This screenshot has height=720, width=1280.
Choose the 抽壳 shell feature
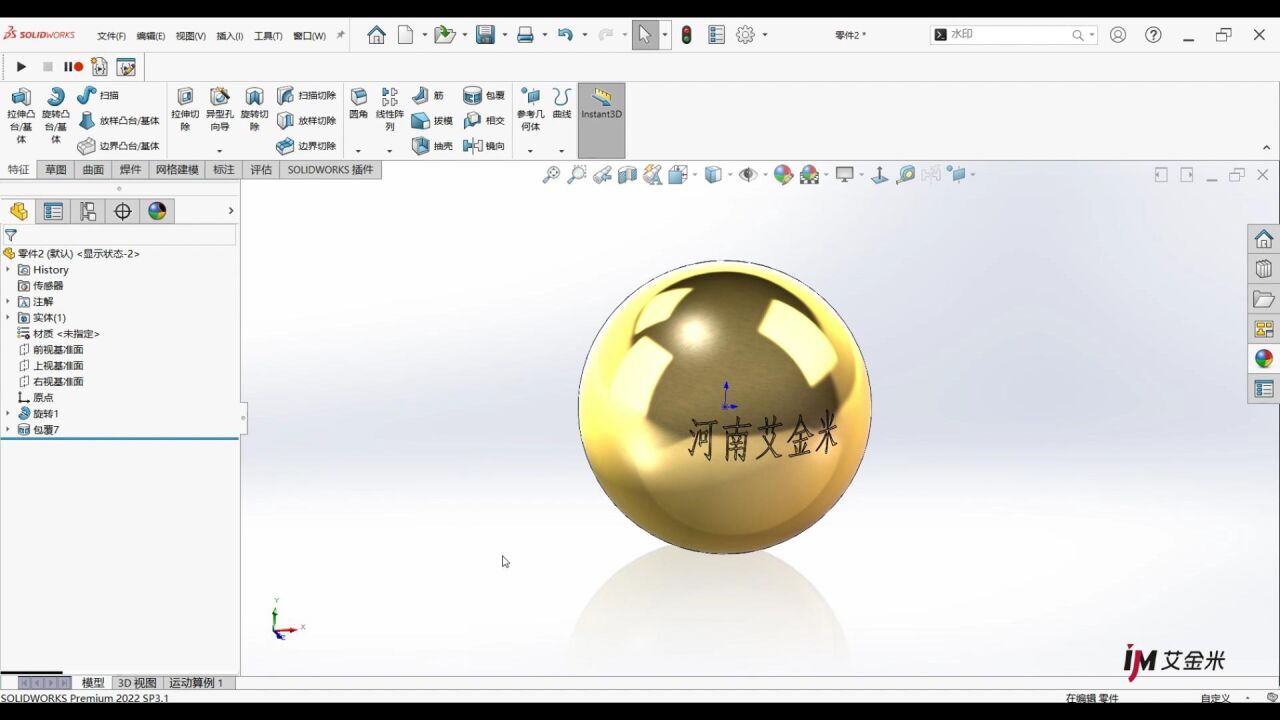point(432,146)
